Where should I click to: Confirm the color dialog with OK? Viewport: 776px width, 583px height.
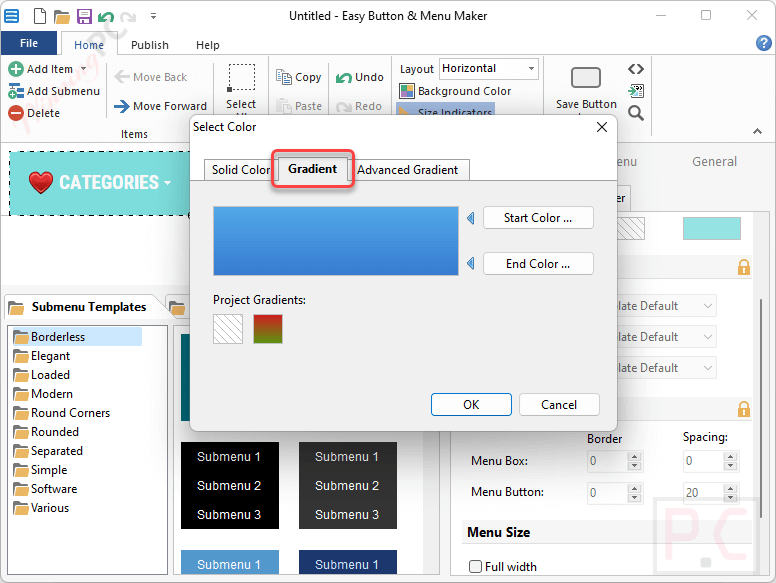click(x=471, y=405)
